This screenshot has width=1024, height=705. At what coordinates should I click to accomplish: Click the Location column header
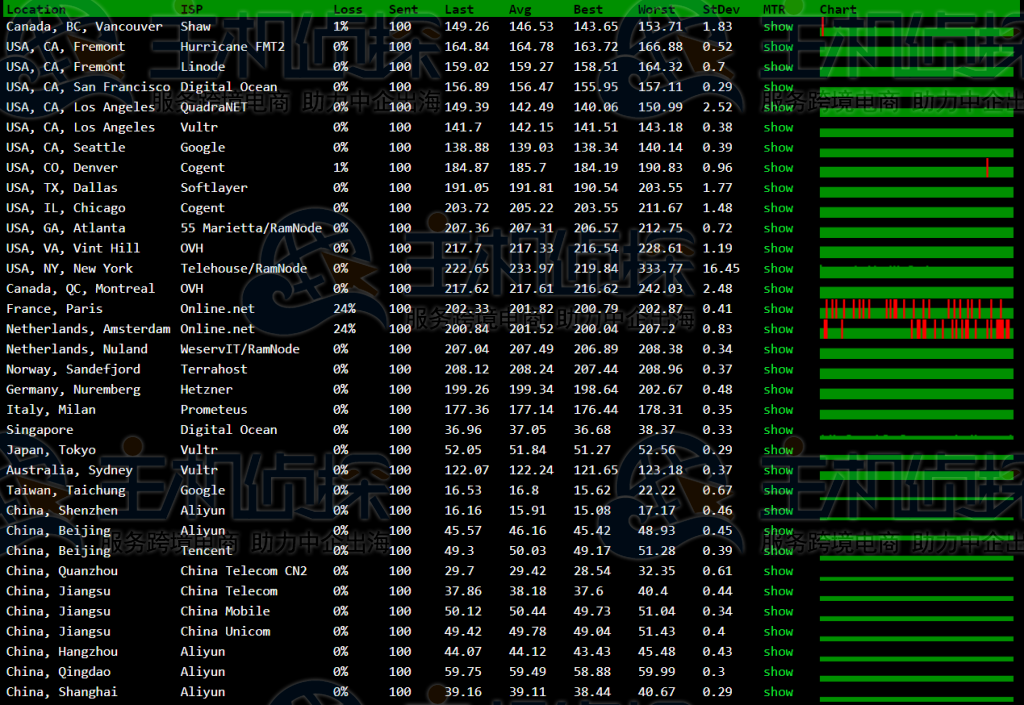click(x=36, y=9)
